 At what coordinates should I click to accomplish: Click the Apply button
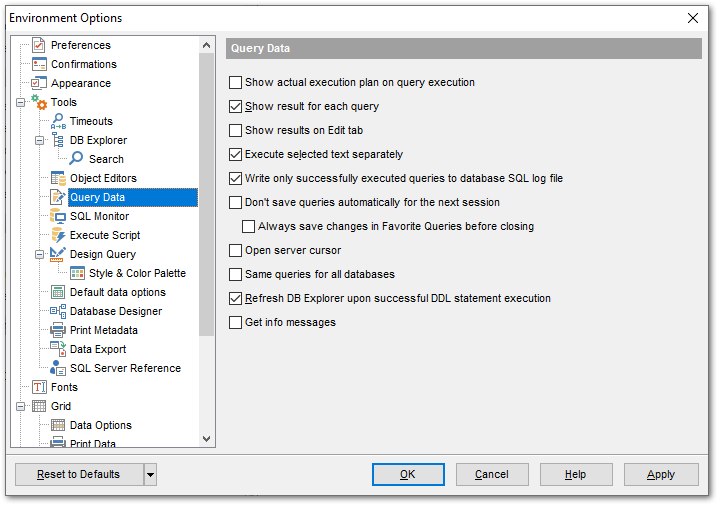pos(661,474)
